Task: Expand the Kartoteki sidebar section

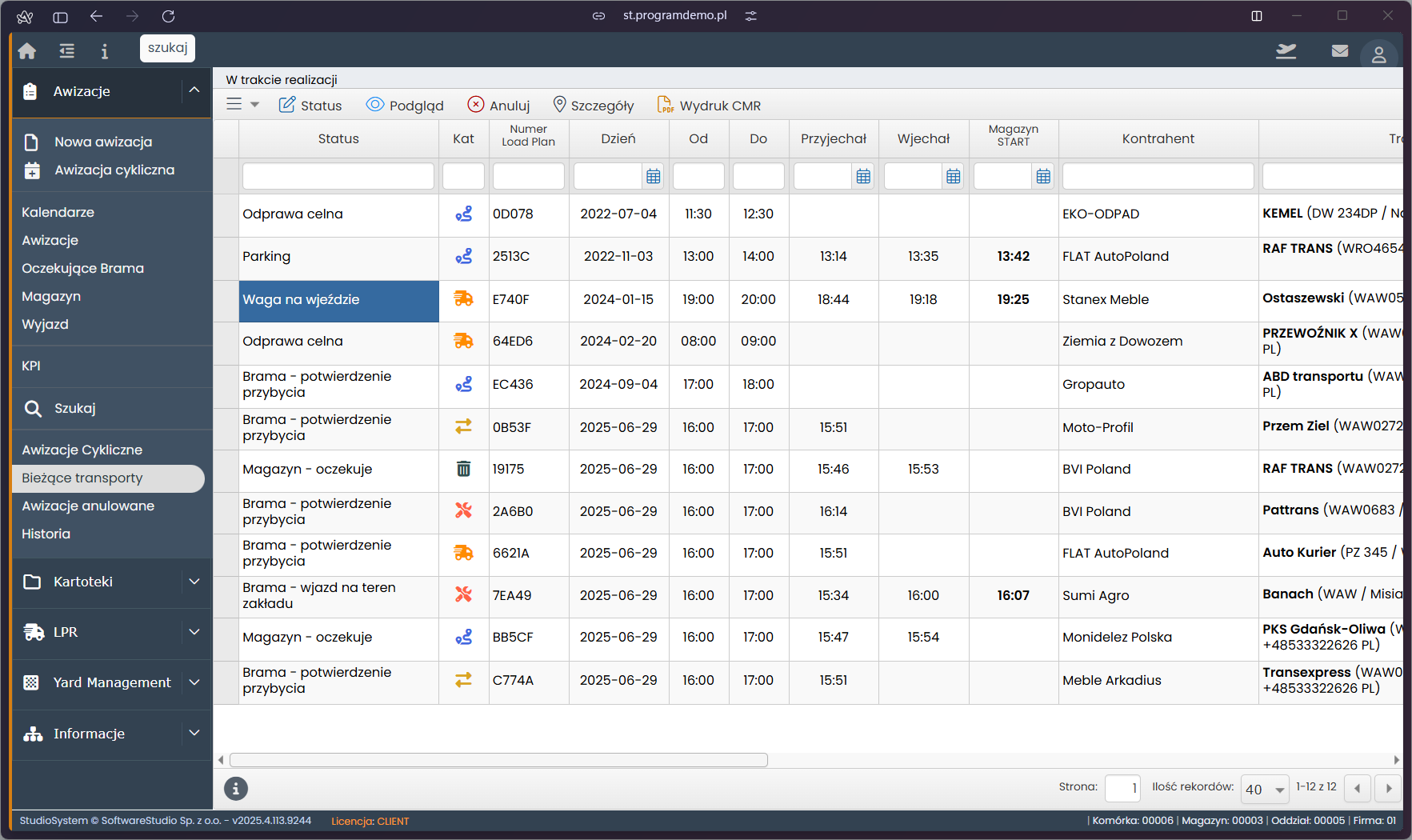Action: 194,582
